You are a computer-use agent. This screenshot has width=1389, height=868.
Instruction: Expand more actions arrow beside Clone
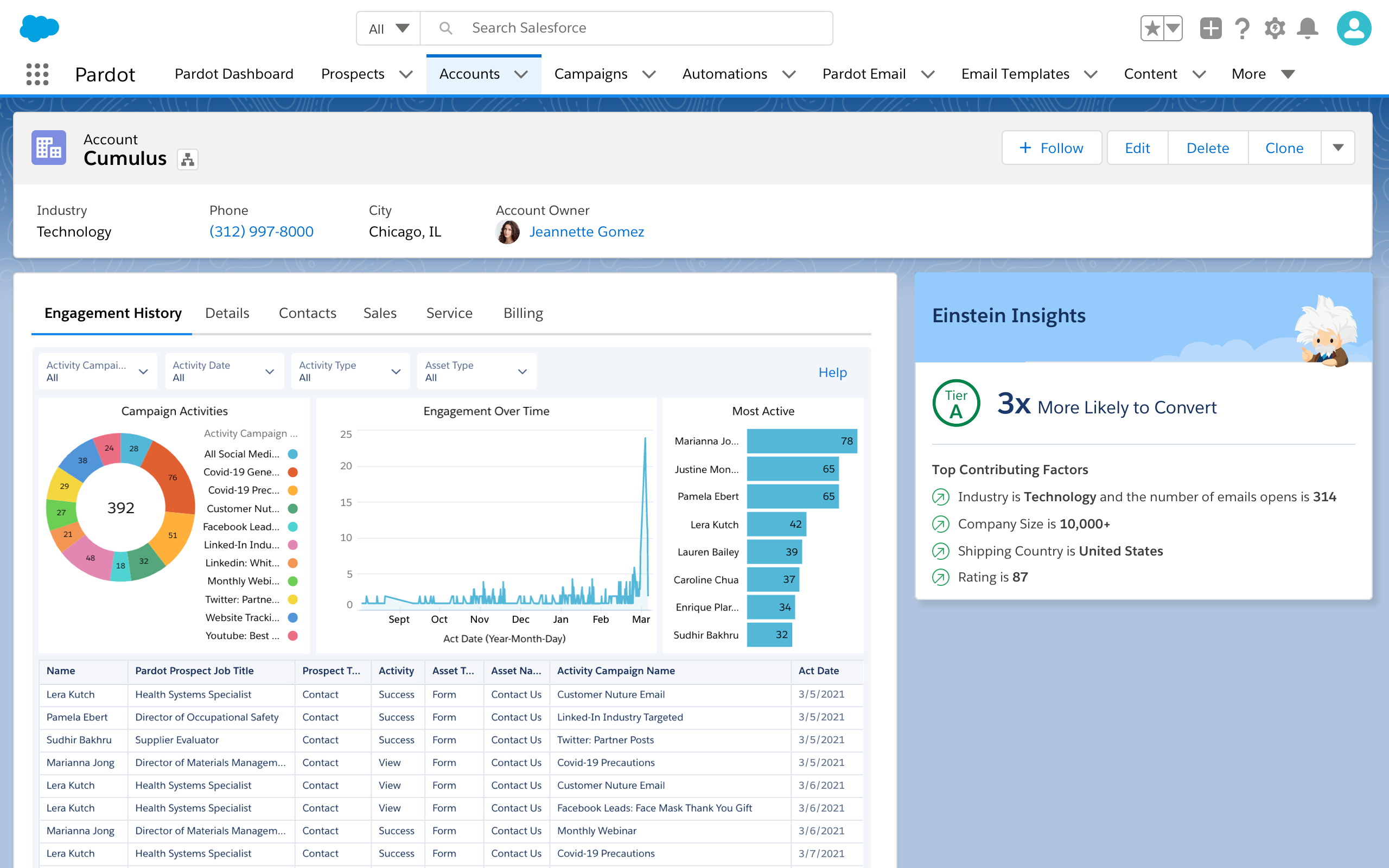1338,148
